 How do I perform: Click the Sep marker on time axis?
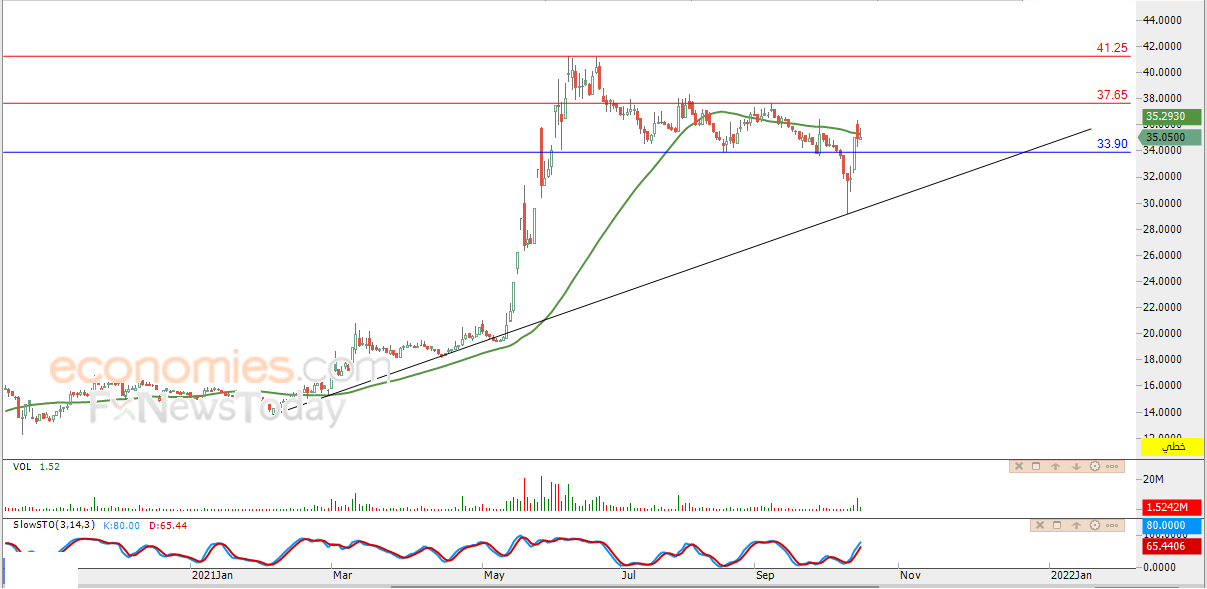coord(765,575)
